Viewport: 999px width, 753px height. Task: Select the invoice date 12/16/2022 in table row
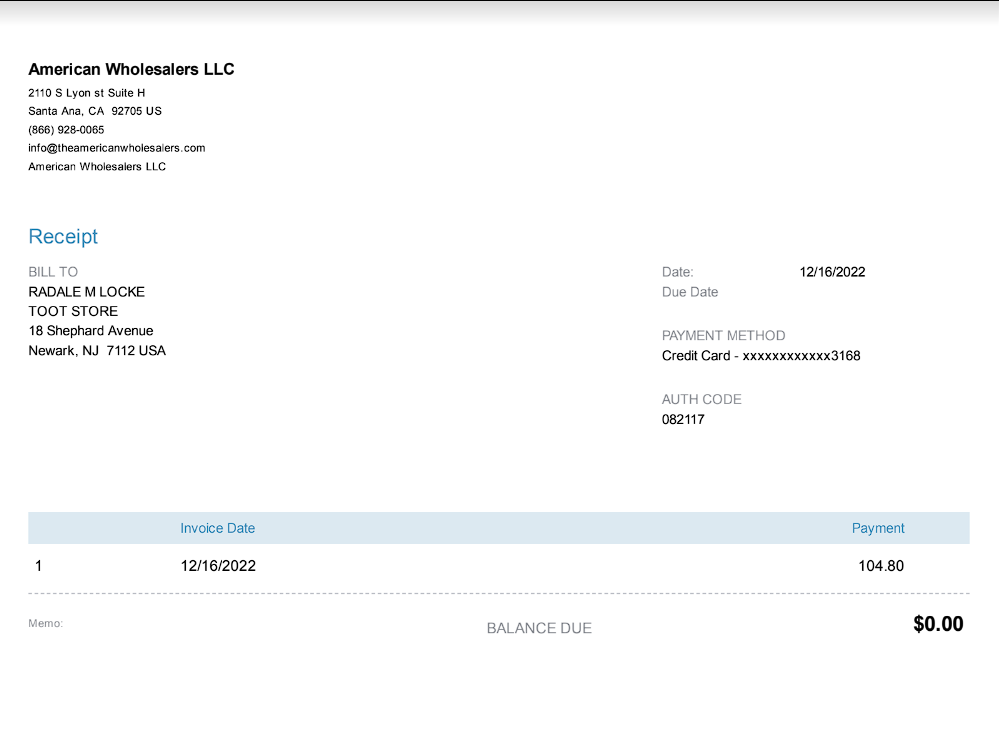pyautogui.click(x=218, y=566)
